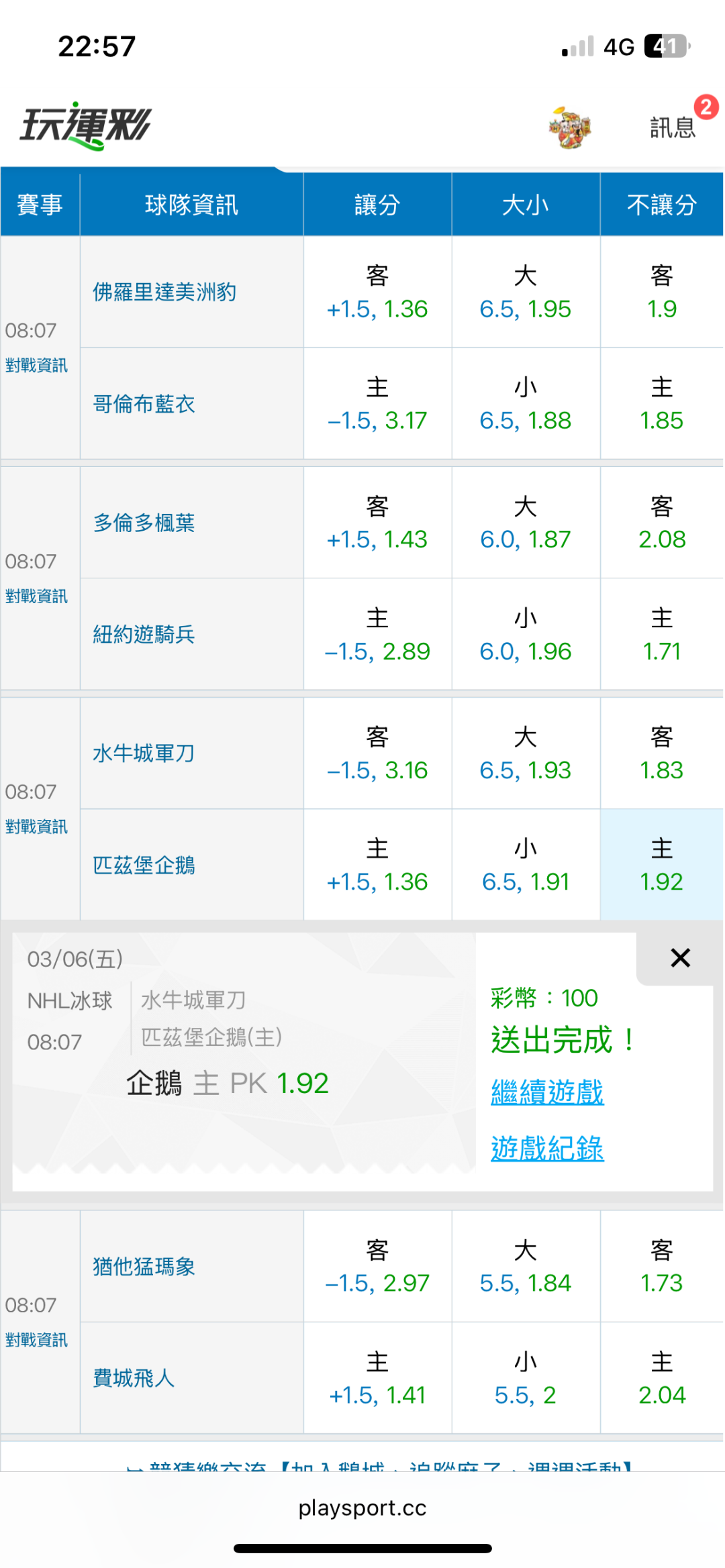Toggle 多倫多楓葉 away moneyline 2.08 pick
The height and width of the screenshot is (1568, 725).
click(661, 523)
